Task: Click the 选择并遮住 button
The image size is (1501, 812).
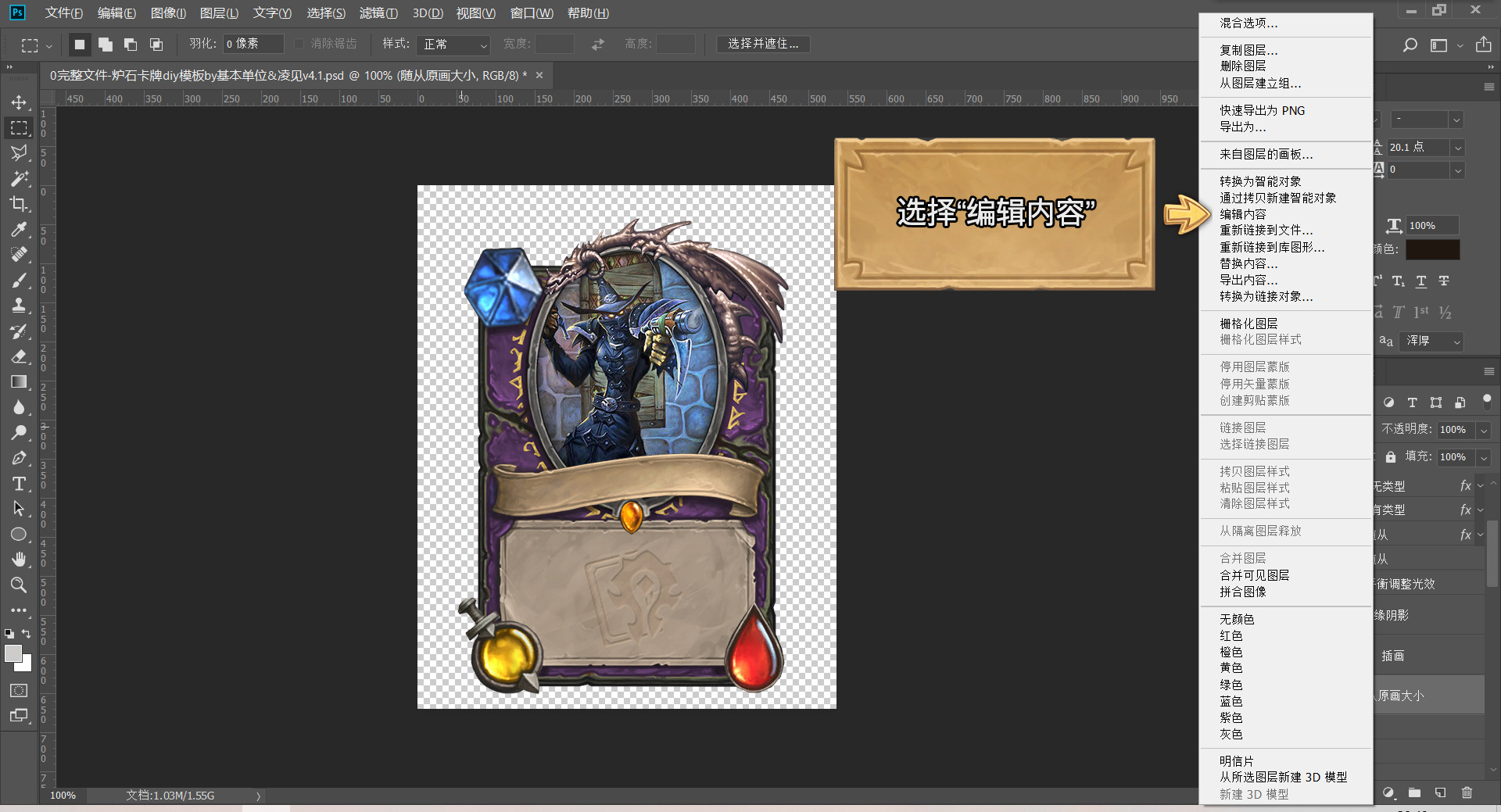Action: coord(763,45)
